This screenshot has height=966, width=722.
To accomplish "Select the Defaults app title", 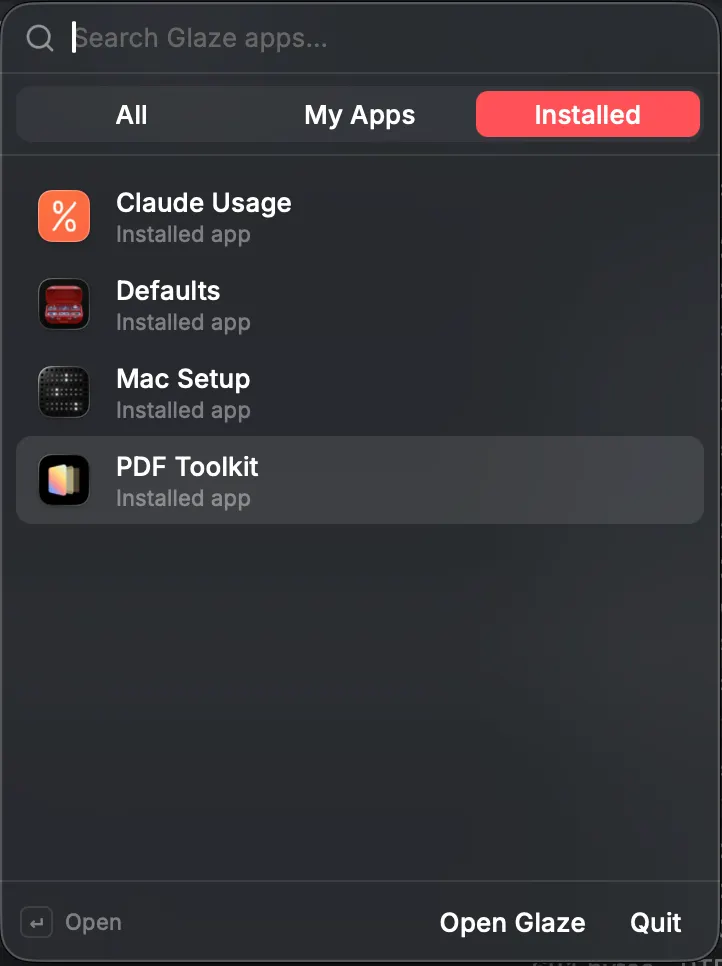I will [x=168, y=291].
